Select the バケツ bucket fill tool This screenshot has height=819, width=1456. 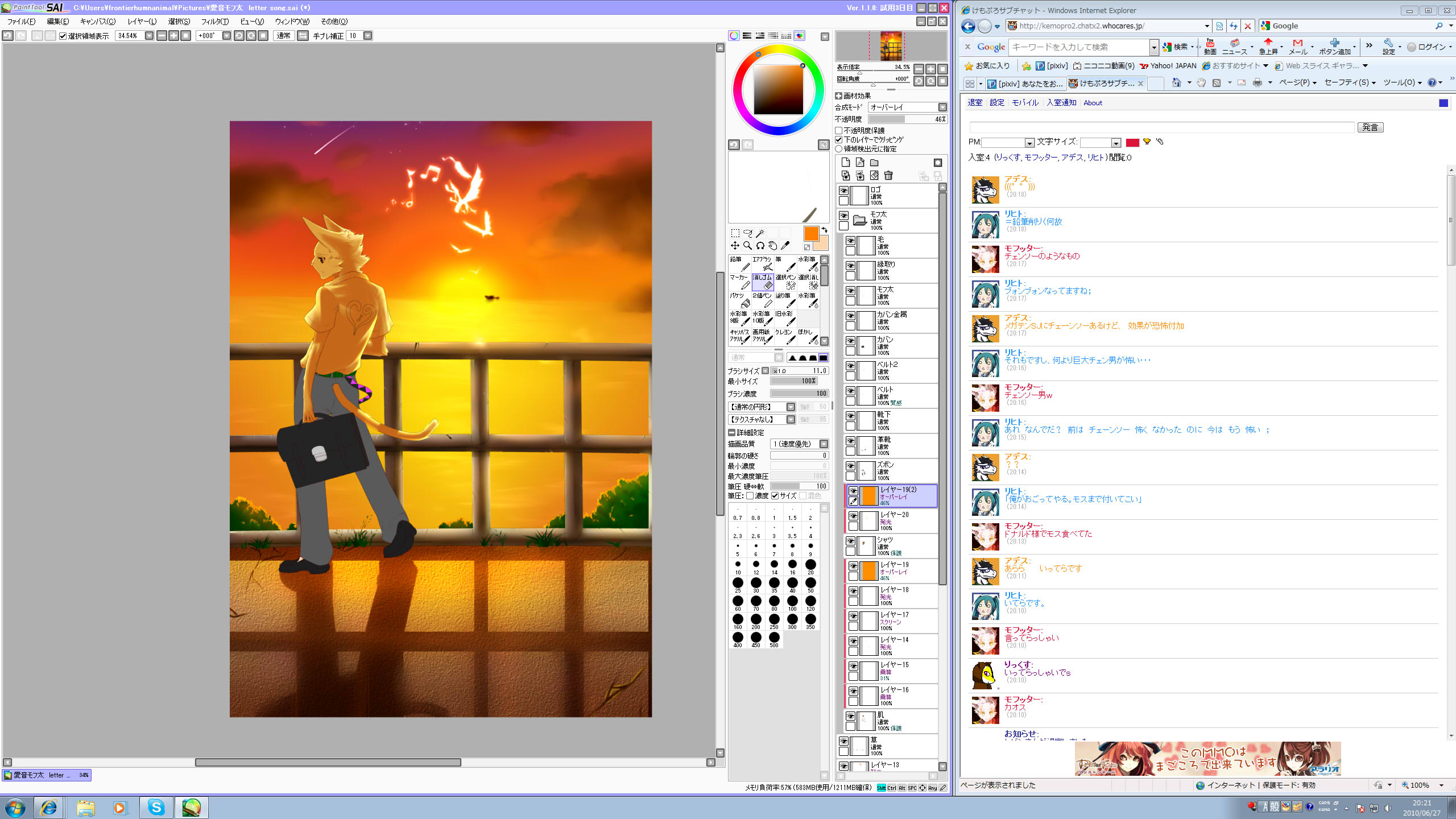(739, 300)
